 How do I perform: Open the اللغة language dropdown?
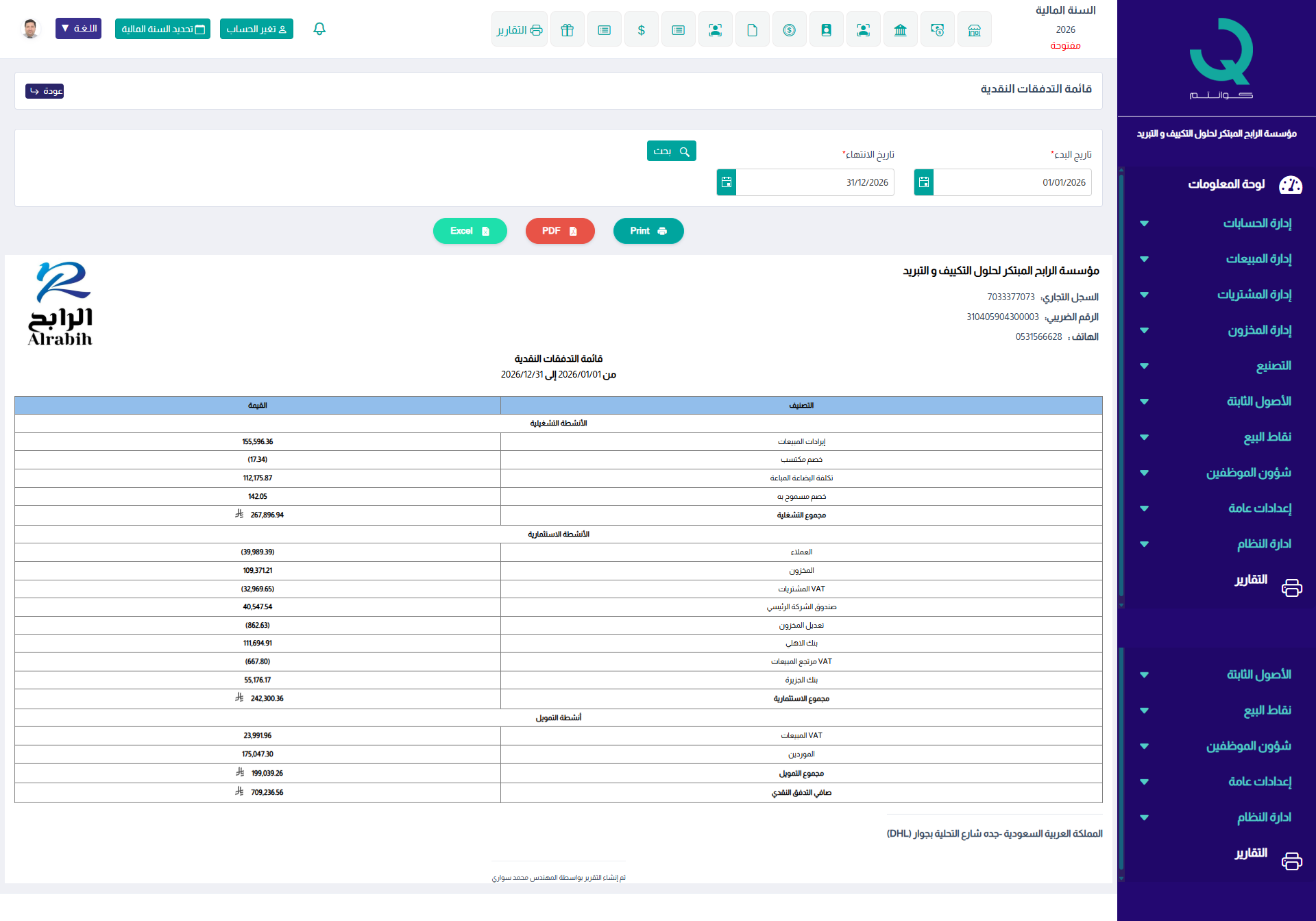(x=78, y=29)
